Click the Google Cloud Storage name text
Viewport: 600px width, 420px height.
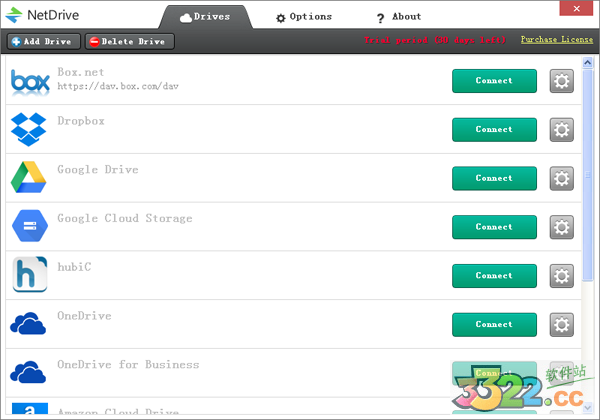[x=125, y=218]
